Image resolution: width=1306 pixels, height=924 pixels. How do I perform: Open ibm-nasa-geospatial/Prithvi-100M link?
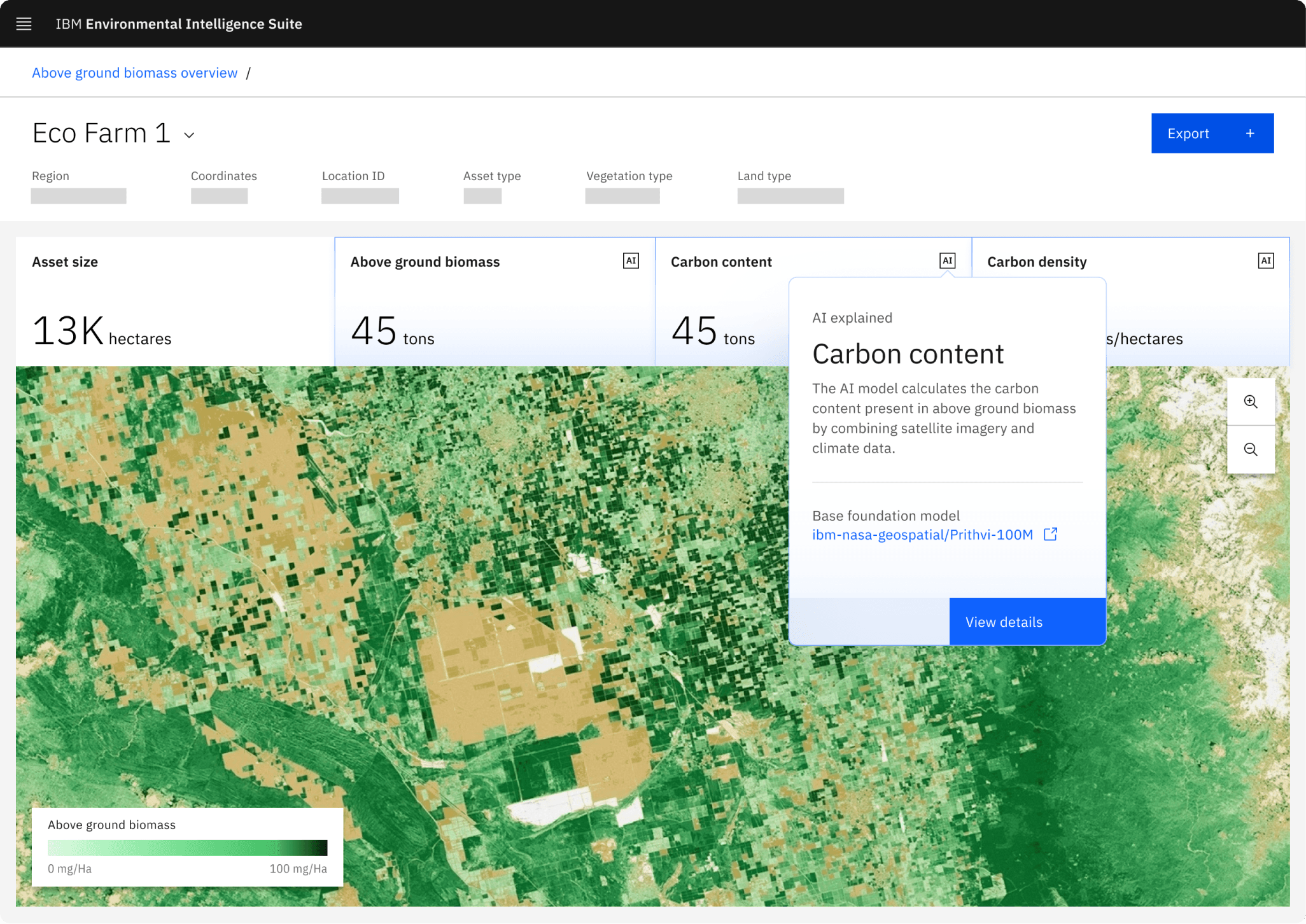click(x=922, y=535)
